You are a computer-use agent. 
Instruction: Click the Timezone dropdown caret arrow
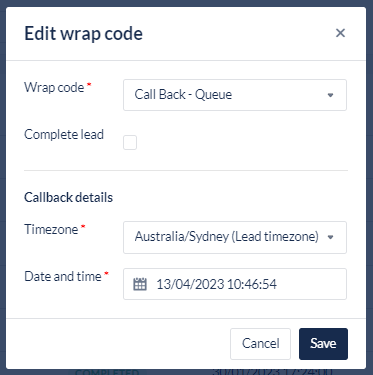[x=330, y=237]
